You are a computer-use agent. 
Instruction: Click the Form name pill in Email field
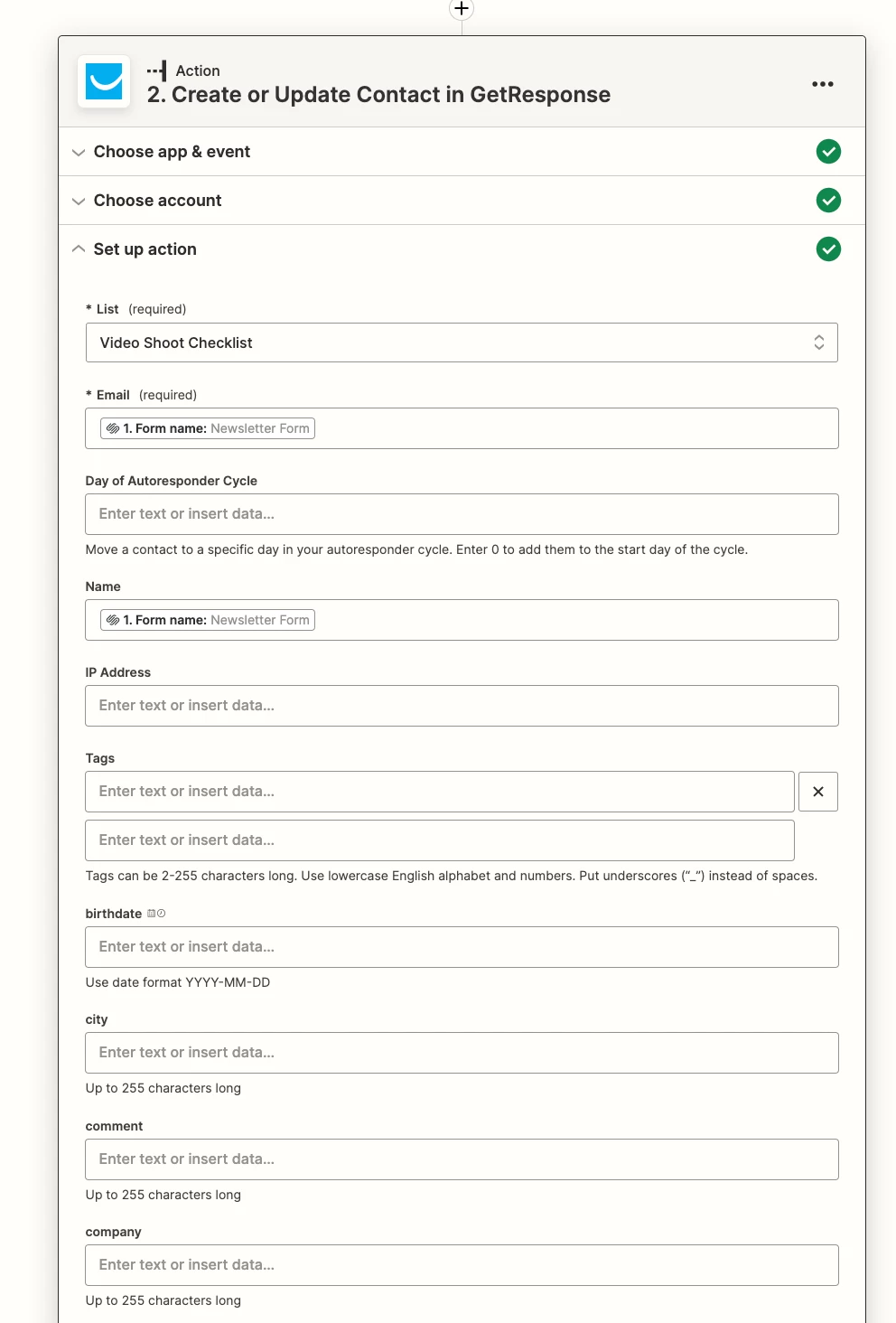point(208,428)
